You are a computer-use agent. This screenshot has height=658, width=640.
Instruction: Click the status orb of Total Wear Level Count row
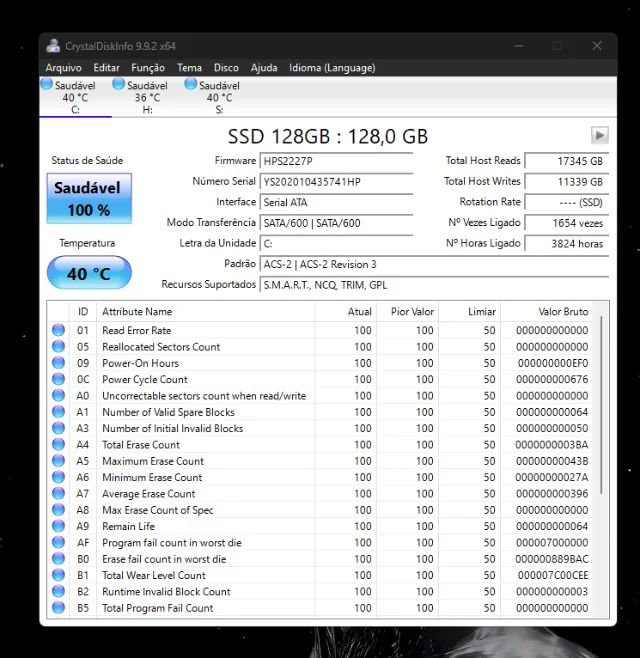(x=58, y=575)
